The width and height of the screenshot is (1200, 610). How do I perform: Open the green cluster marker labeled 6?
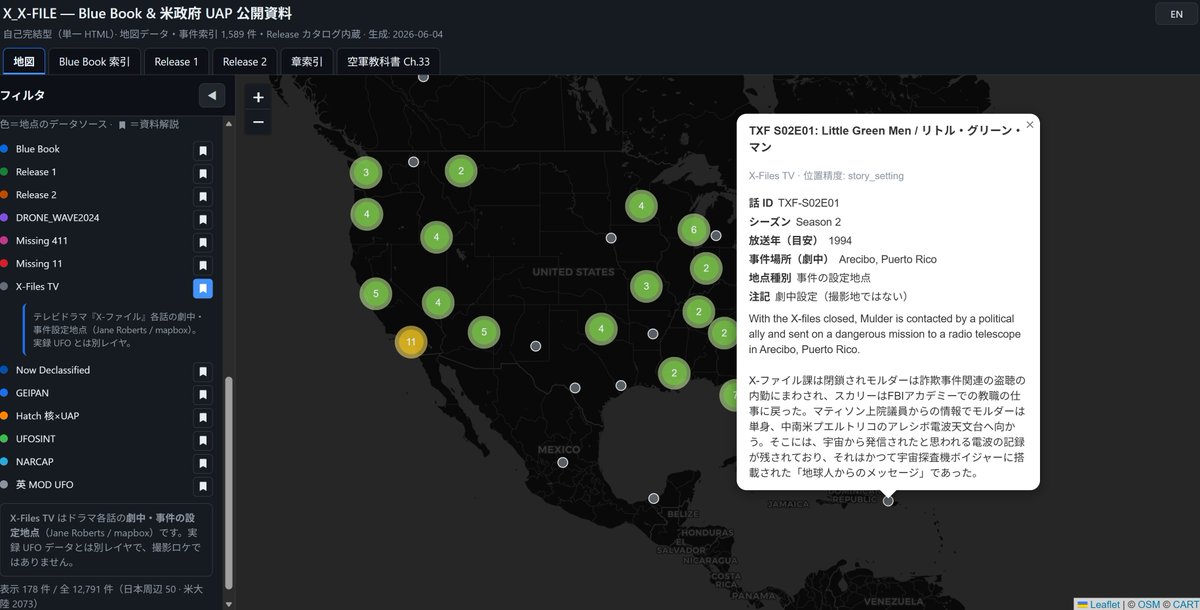(x=693, y=230)
